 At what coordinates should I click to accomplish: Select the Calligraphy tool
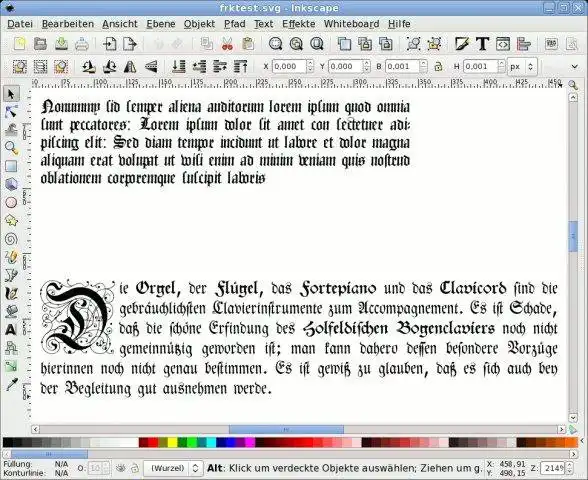coord(11,293)
